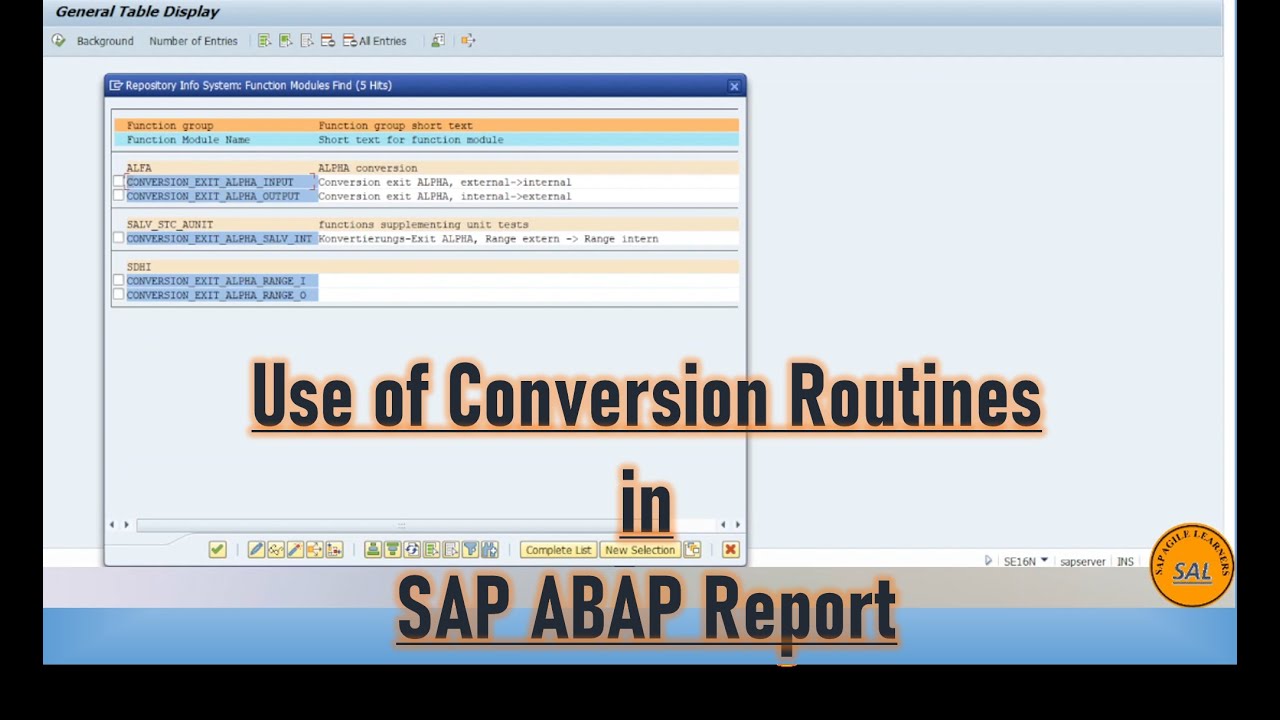Click the dialog's horizontal scrollbar track

[x=425, y=524]
